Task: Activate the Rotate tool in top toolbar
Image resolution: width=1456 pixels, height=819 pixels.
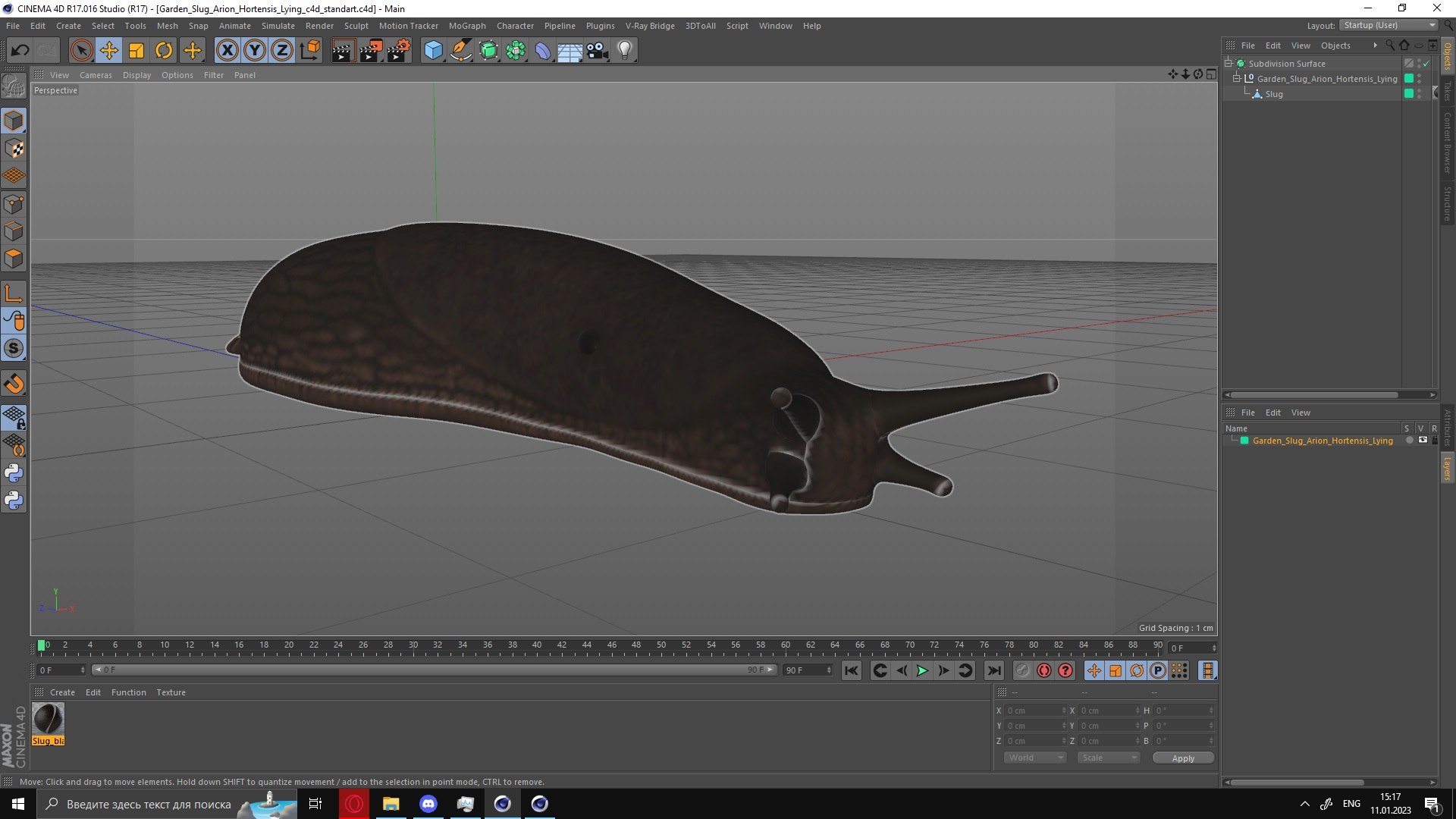Action: 164,51
